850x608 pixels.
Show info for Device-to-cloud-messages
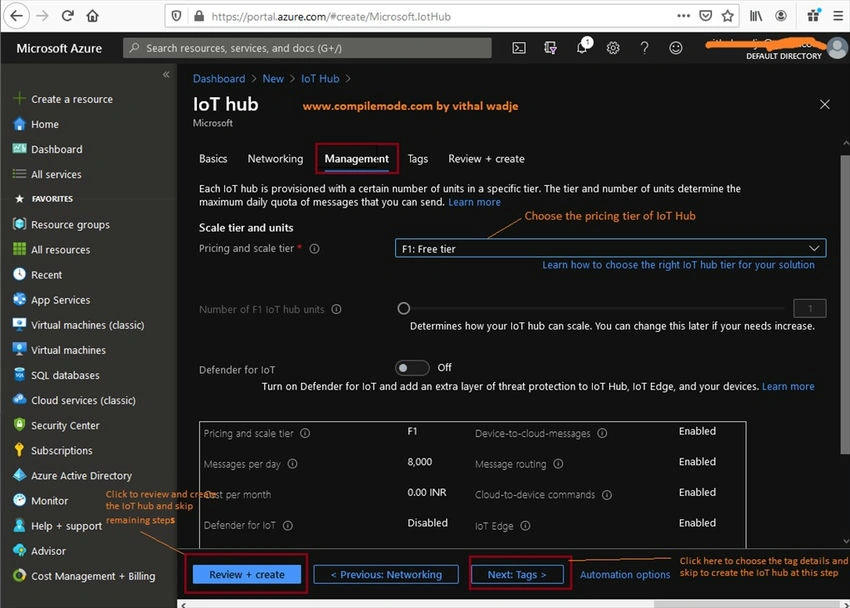tap(602, 434)
